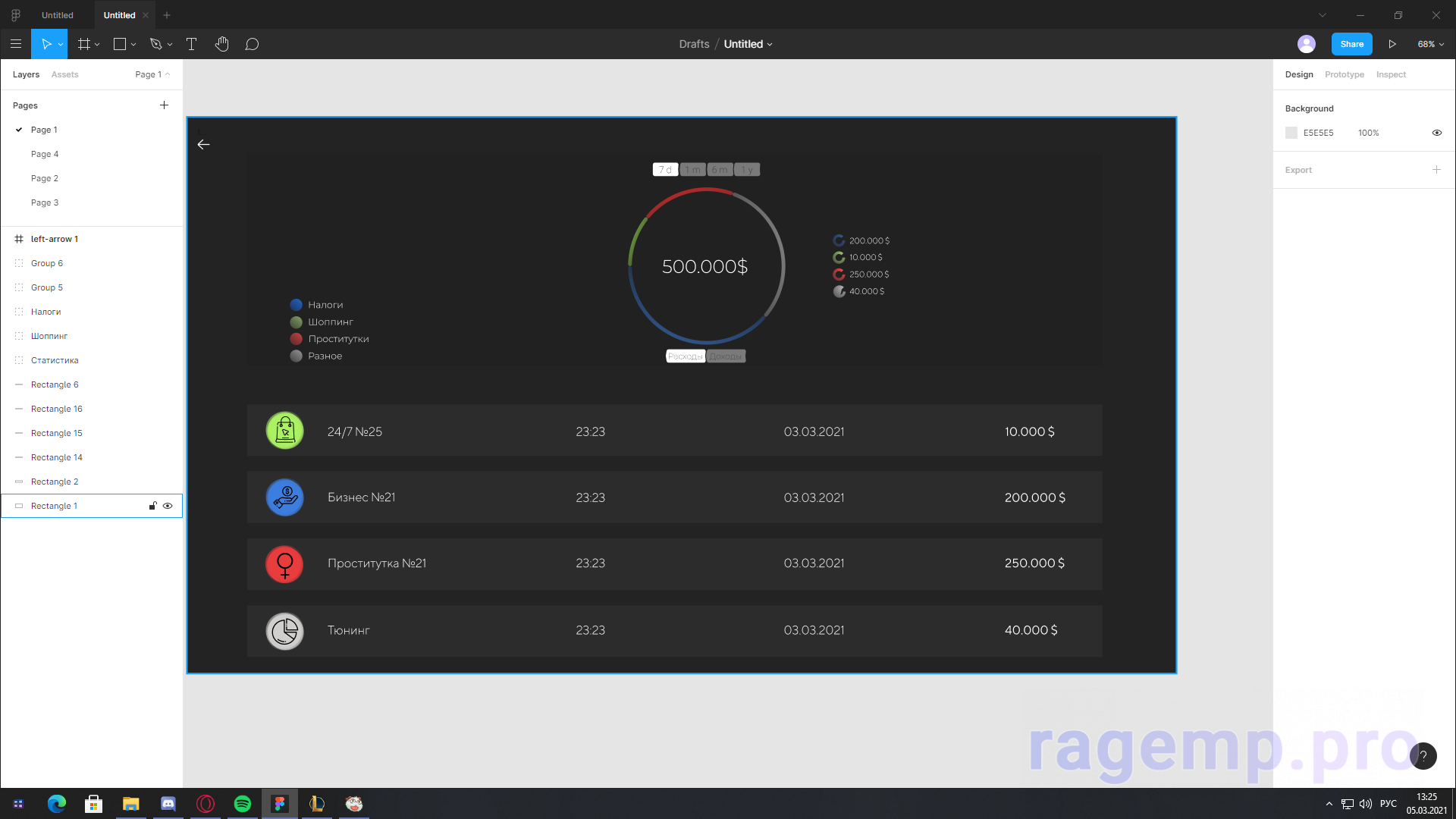Select the Text tool
The height and width of the screenshot is (819, 1456).
click(191, 44)
